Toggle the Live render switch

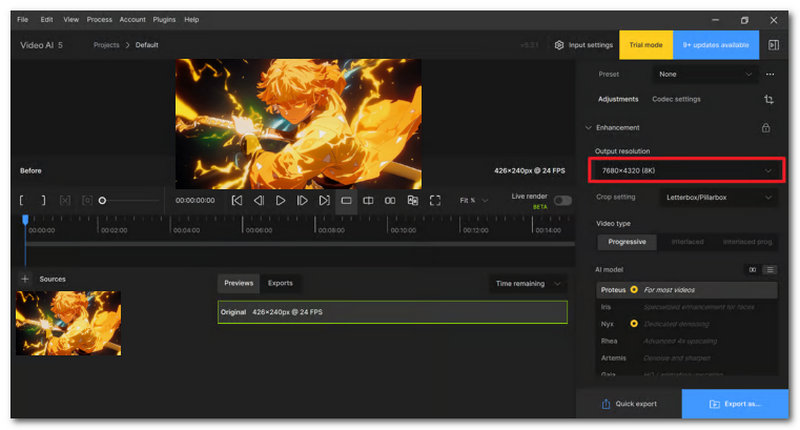[563, 201]
